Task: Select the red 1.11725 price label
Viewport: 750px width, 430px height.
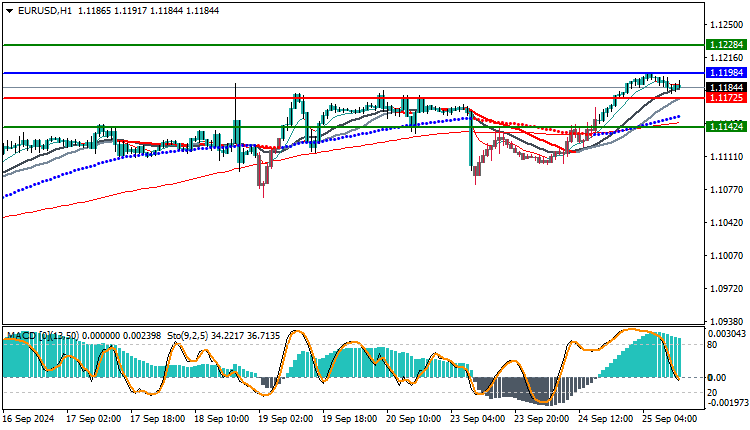Action: (727, 98)
